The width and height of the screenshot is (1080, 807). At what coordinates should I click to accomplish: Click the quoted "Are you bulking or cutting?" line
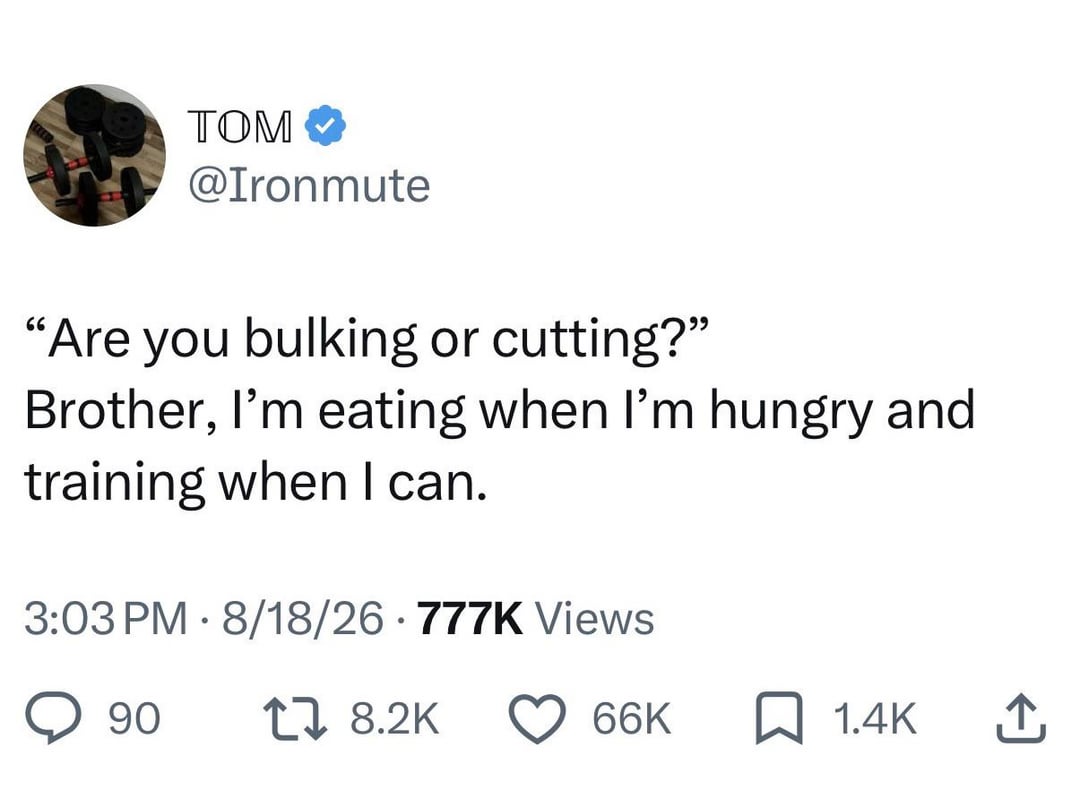(368, 339)
